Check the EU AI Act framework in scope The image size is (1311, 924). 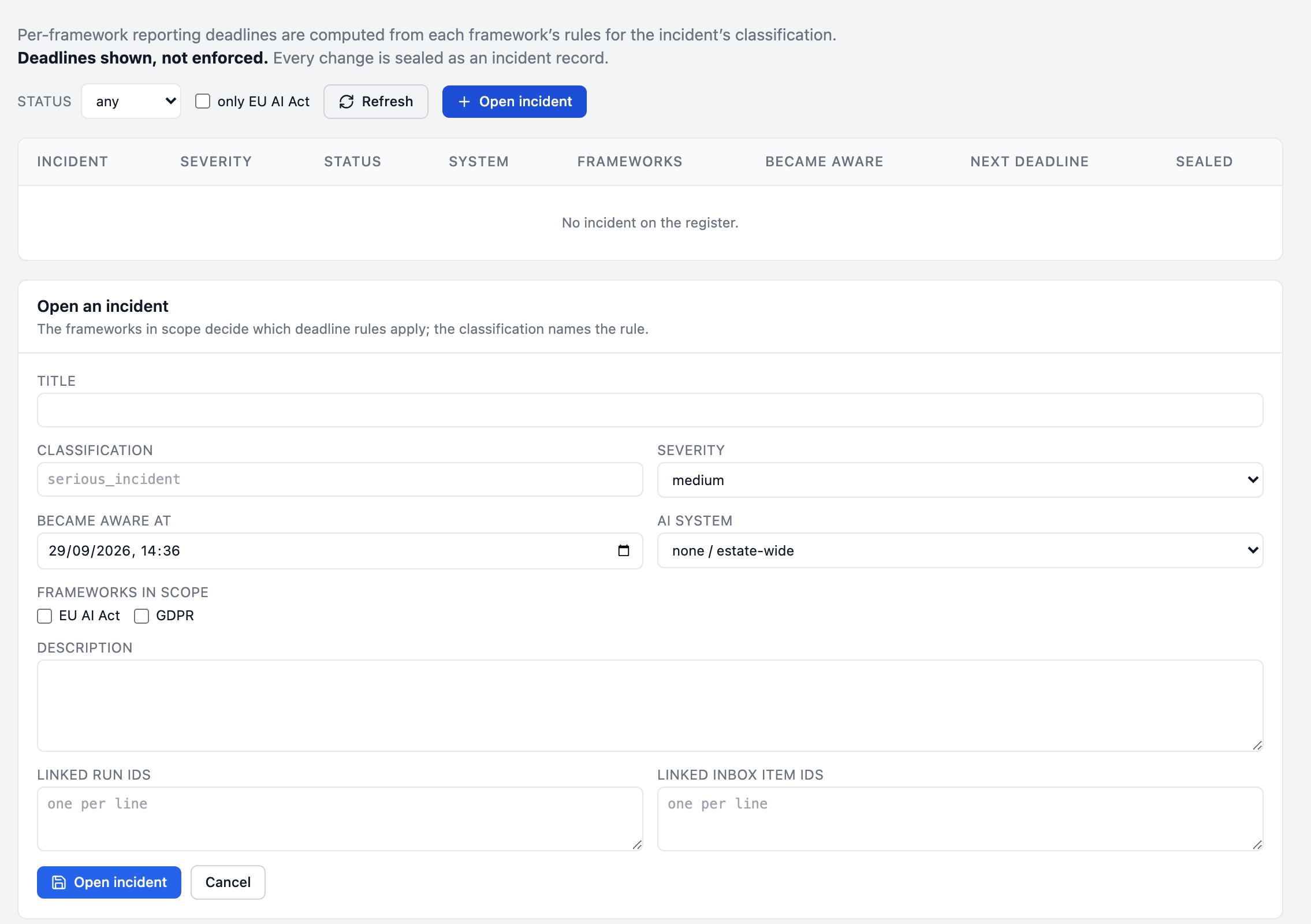[x=44, y=616]
